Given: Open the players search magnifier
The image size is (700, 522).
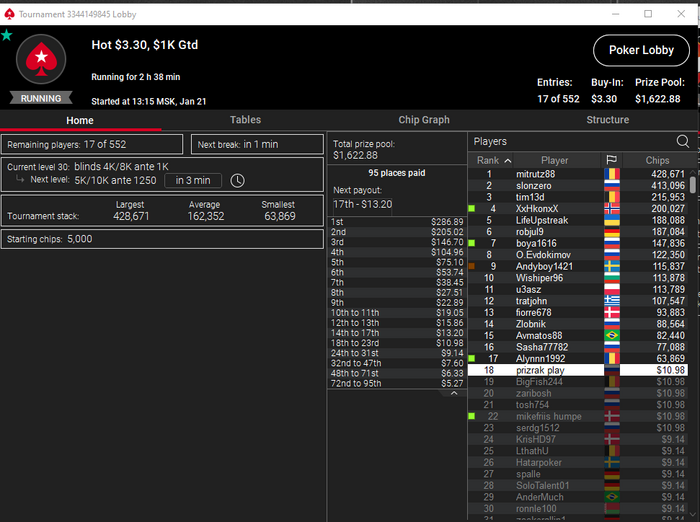Looking at the screenshot, I should 683,142.
